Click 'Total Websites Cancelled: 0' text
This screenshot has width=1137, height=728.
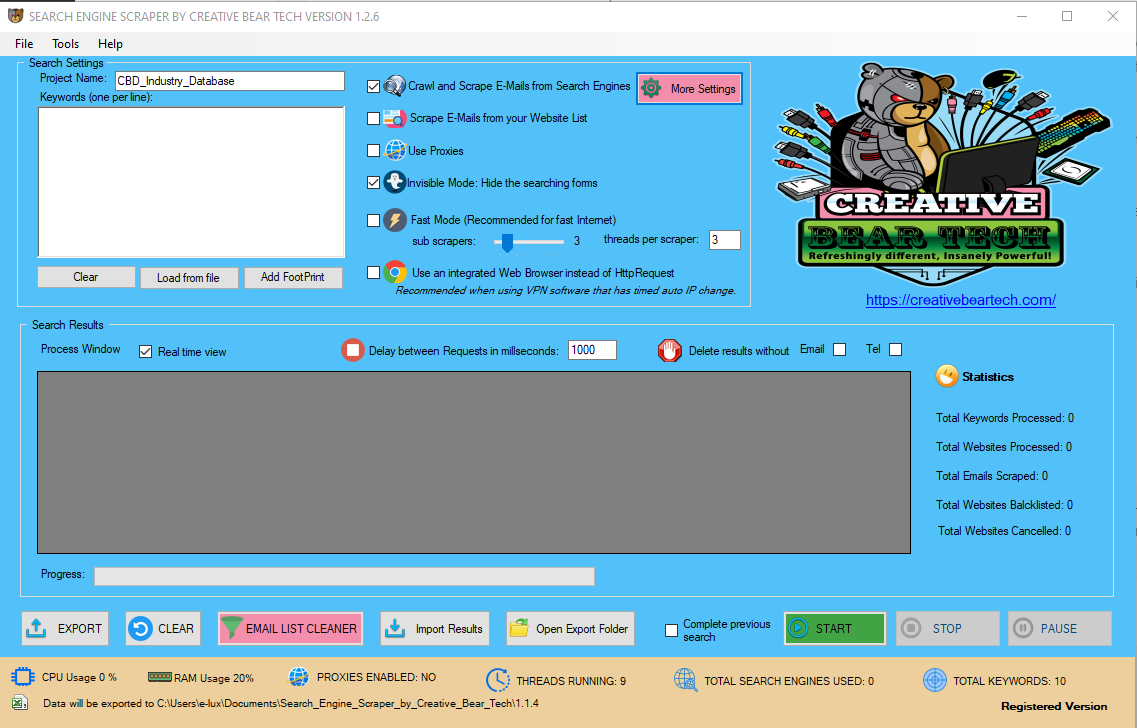click(1004, 531)
